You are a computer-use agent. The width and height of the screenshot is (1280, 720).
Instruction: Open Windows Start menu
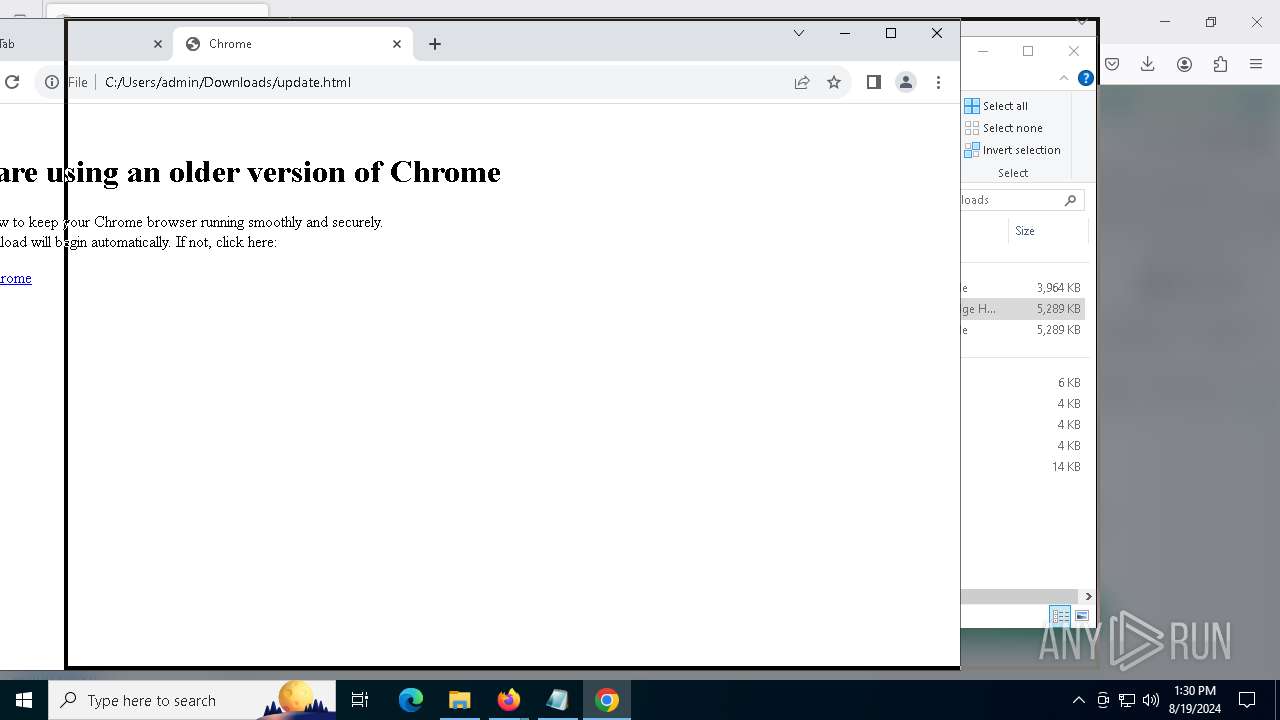click(x=24, y=700)
